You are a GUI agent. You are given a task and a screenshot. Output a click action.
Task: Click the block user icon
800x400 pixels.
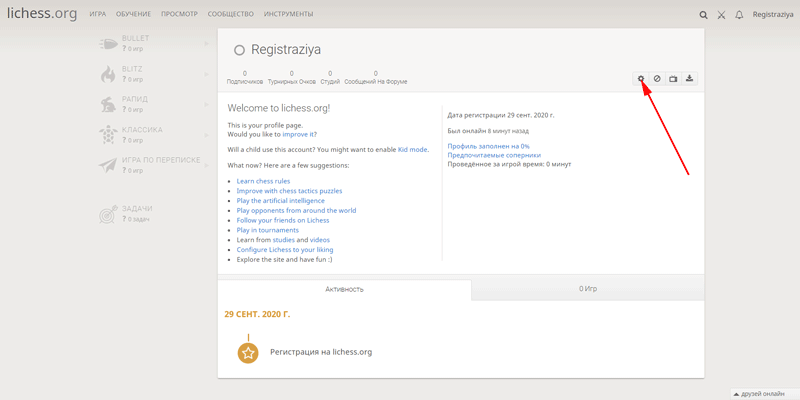coord(657,79)
